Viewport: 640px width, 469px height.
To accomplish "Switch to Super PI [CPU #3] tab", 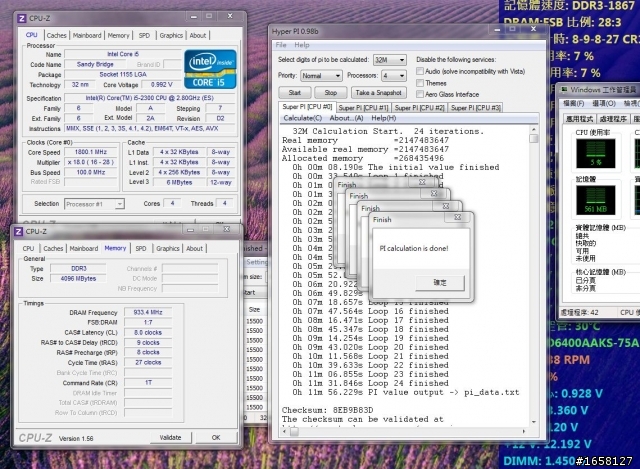I will click(x=475, y=108).
